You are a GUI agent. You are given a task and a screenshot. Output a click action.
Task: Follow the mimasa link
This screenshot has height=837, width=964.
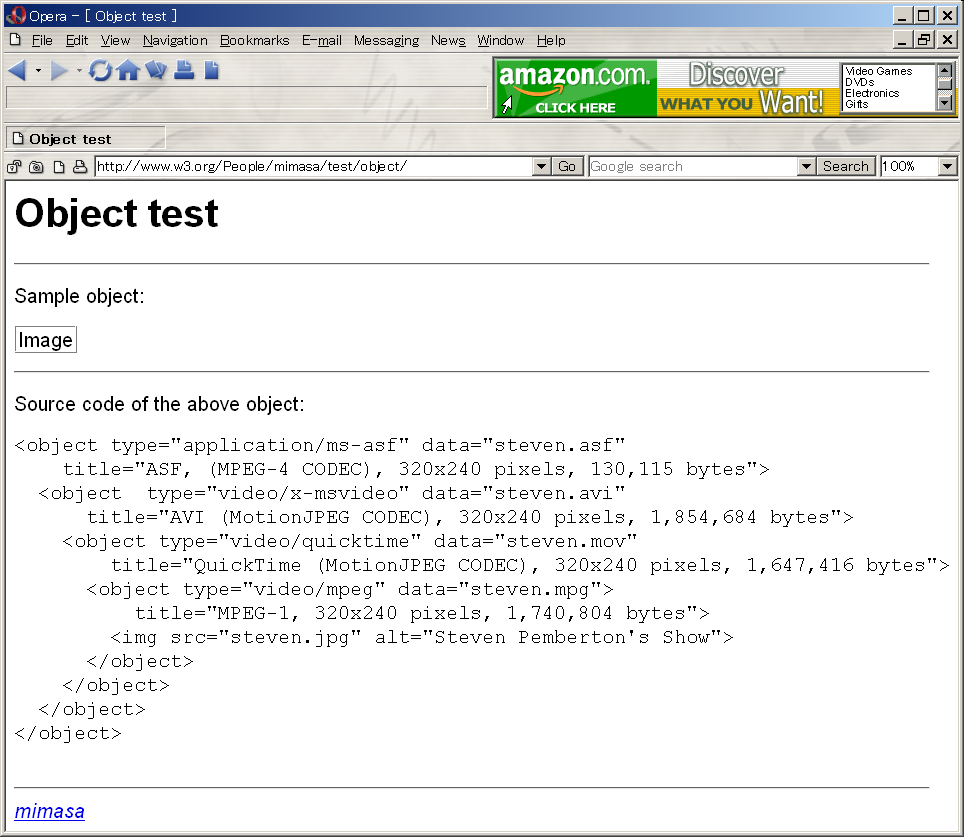(50, 811)
